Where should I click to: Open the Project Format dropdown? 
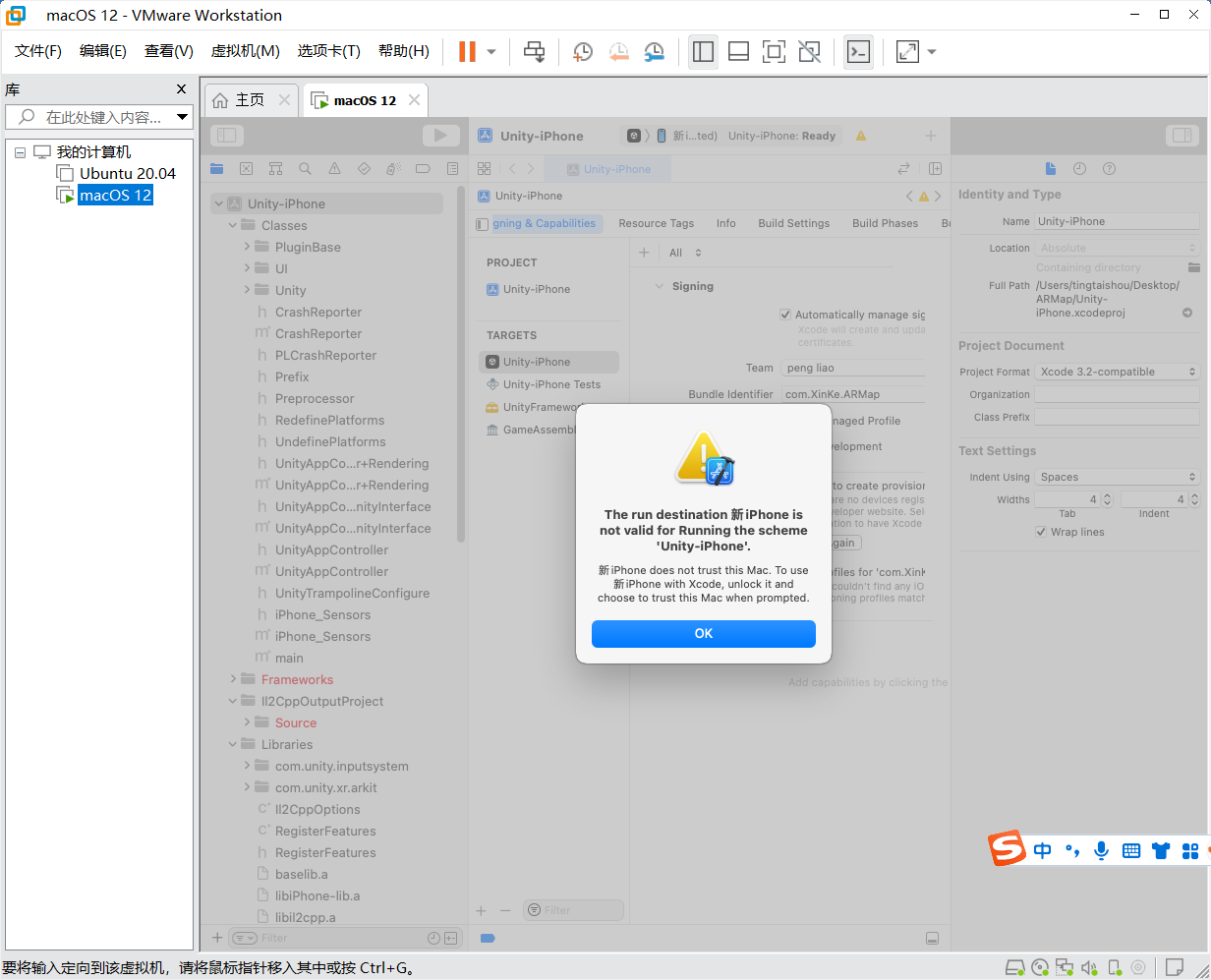1118,372
